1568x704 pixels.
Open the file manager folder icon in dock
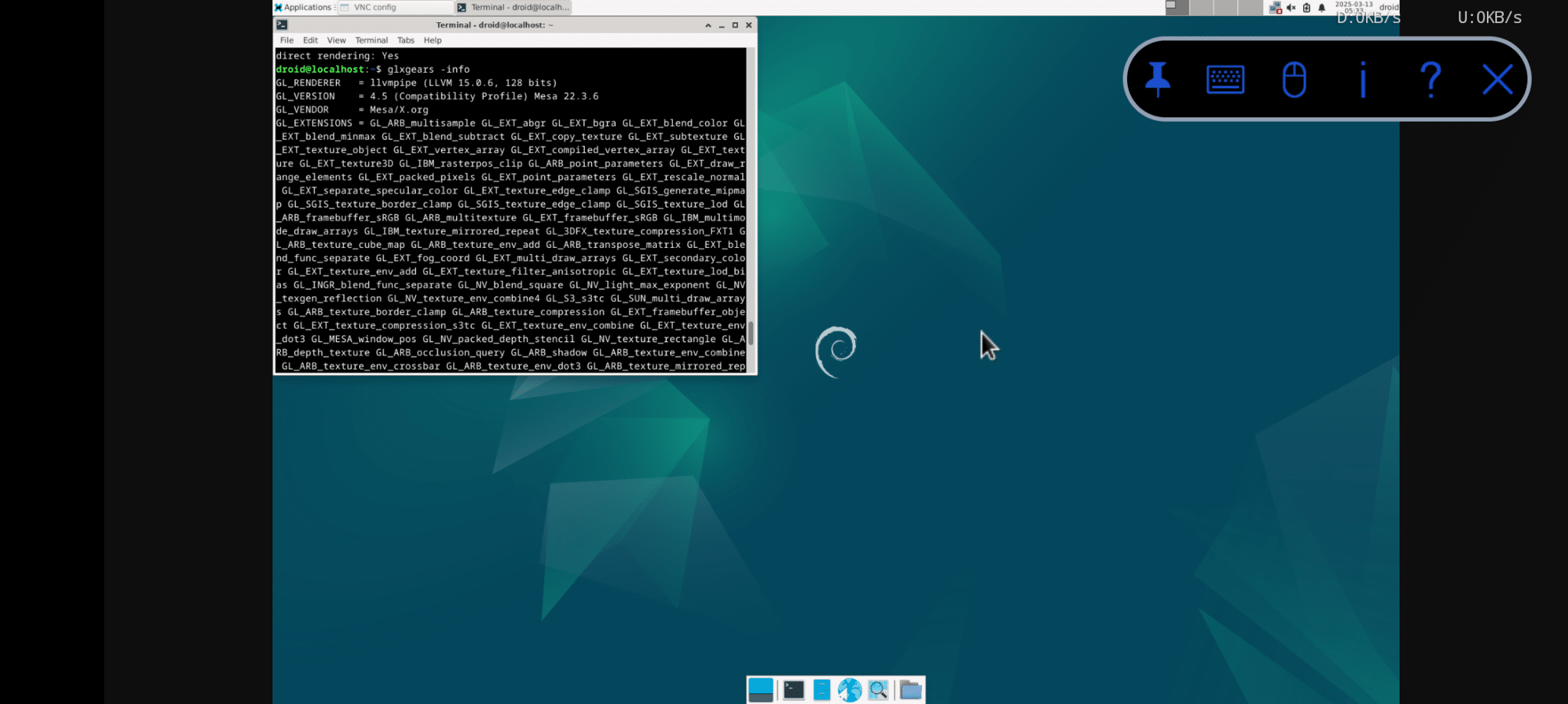910,689
